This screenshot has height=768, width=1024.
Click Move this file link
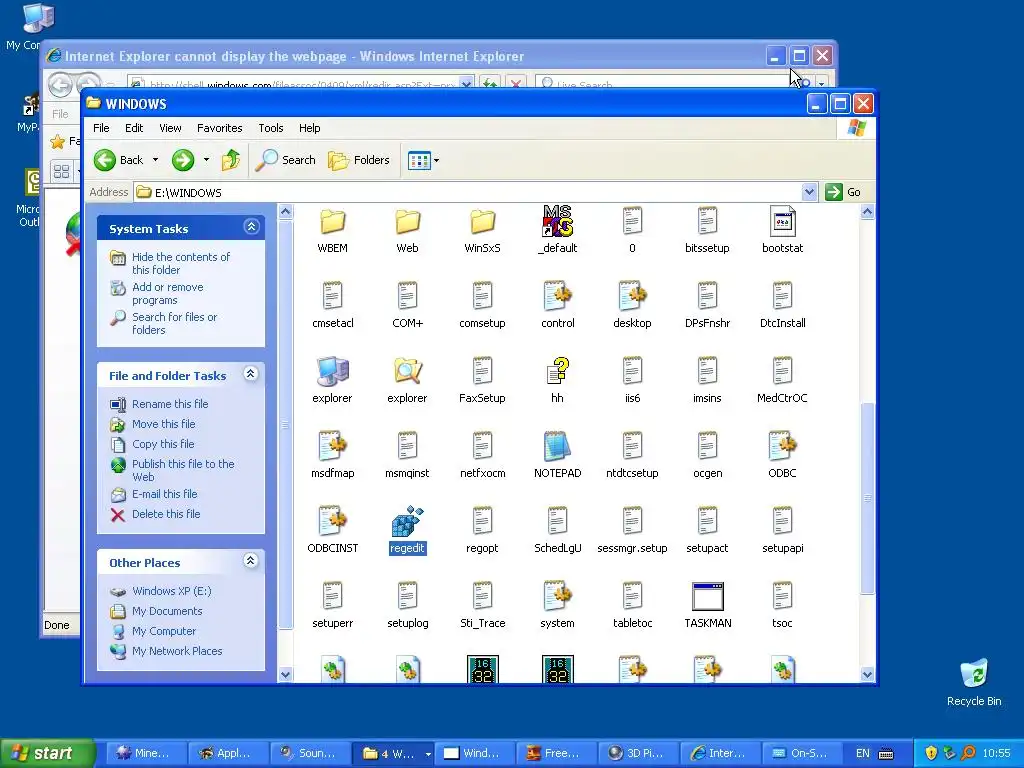pos(163,424)
